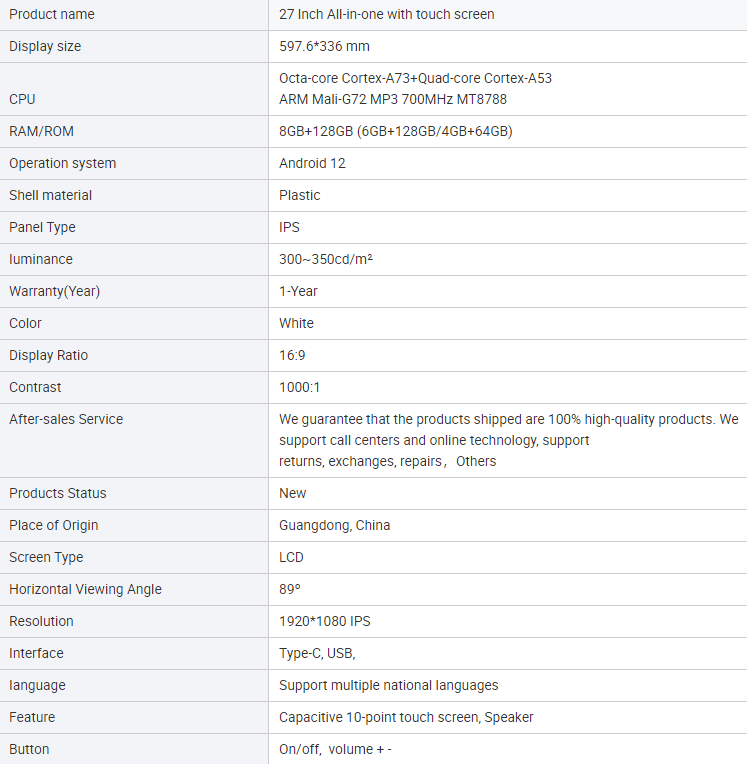The width and height of the screenshot is (747, 764).
Task: Click the Display Ratio 16:9 value
Action: (292, 355)
